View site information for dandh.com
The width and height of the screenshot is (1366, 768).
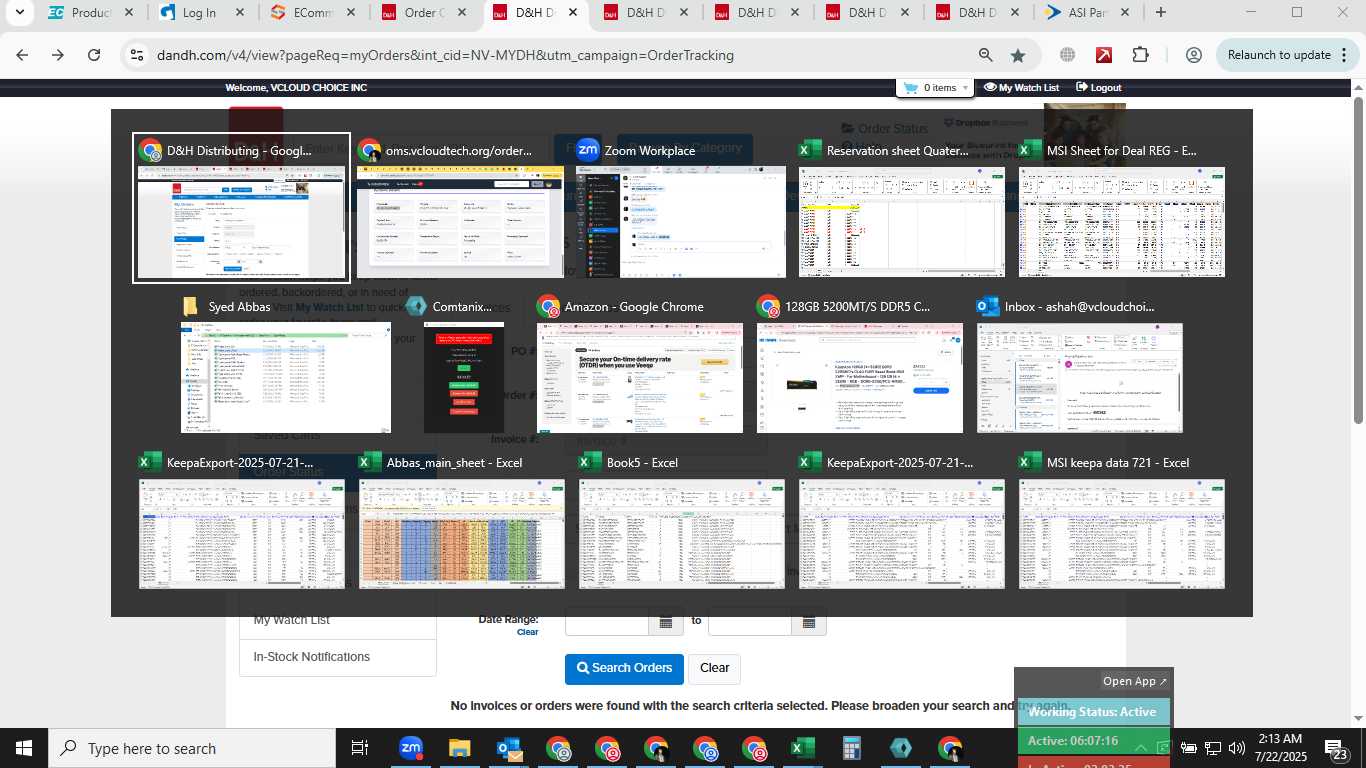click(138, 55)
